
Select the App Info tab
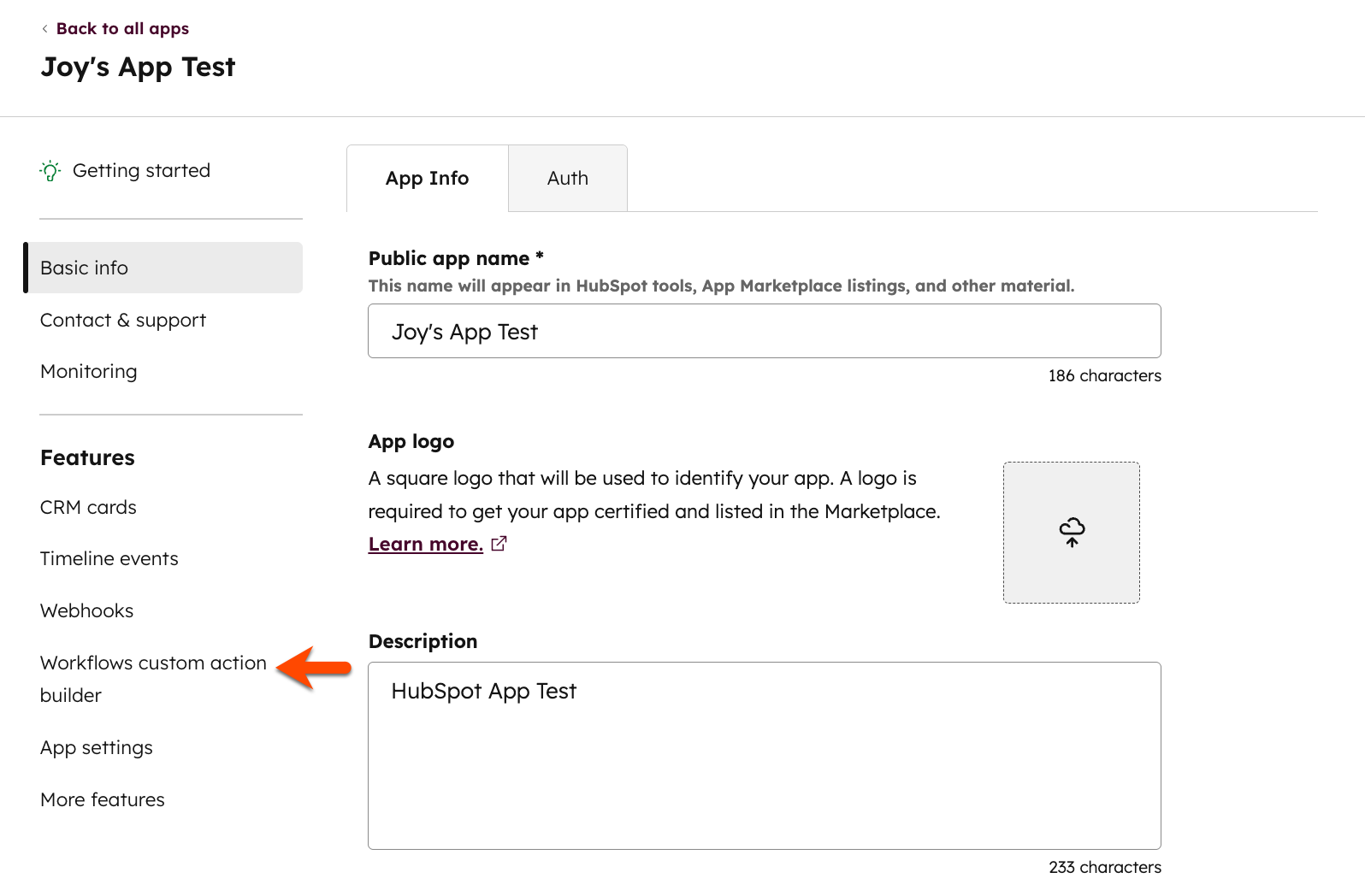pos(427,179)
